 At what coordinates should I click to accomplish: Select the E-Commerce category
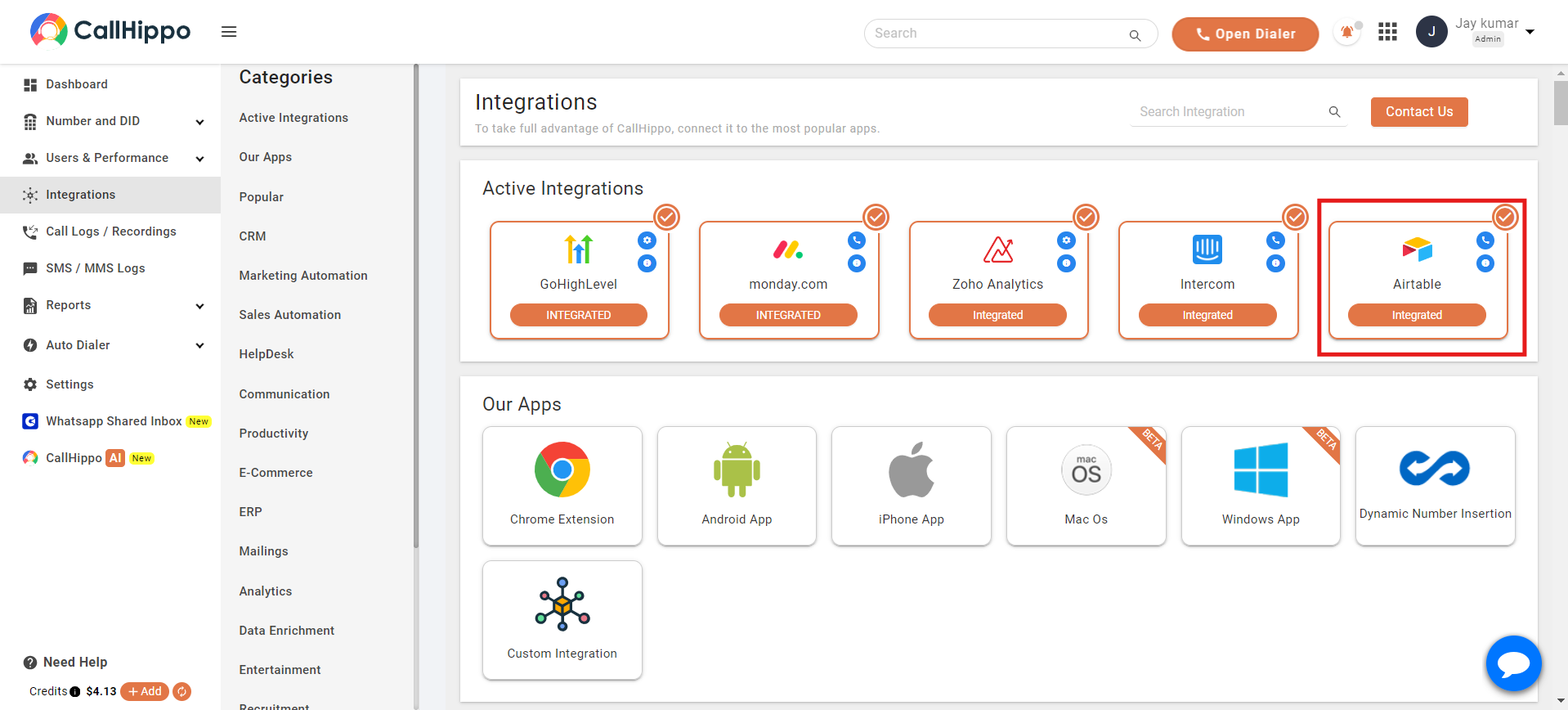click(276, 473)
